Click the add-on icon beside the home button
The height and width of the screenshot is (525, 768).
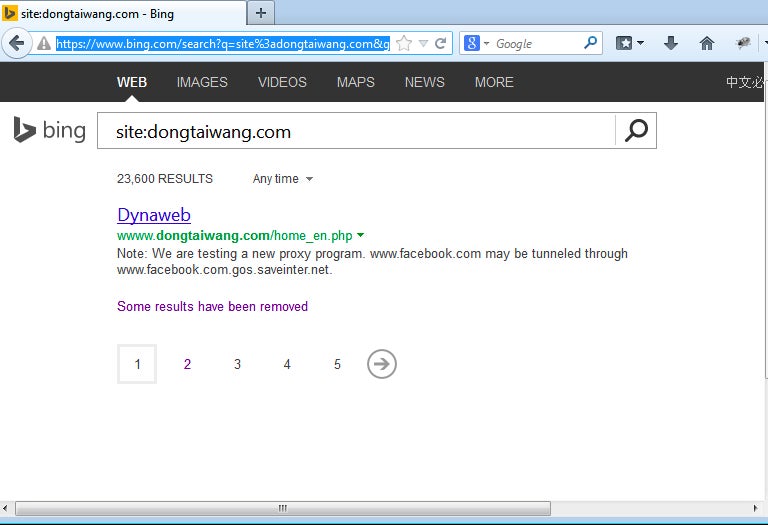pos(743,44)
